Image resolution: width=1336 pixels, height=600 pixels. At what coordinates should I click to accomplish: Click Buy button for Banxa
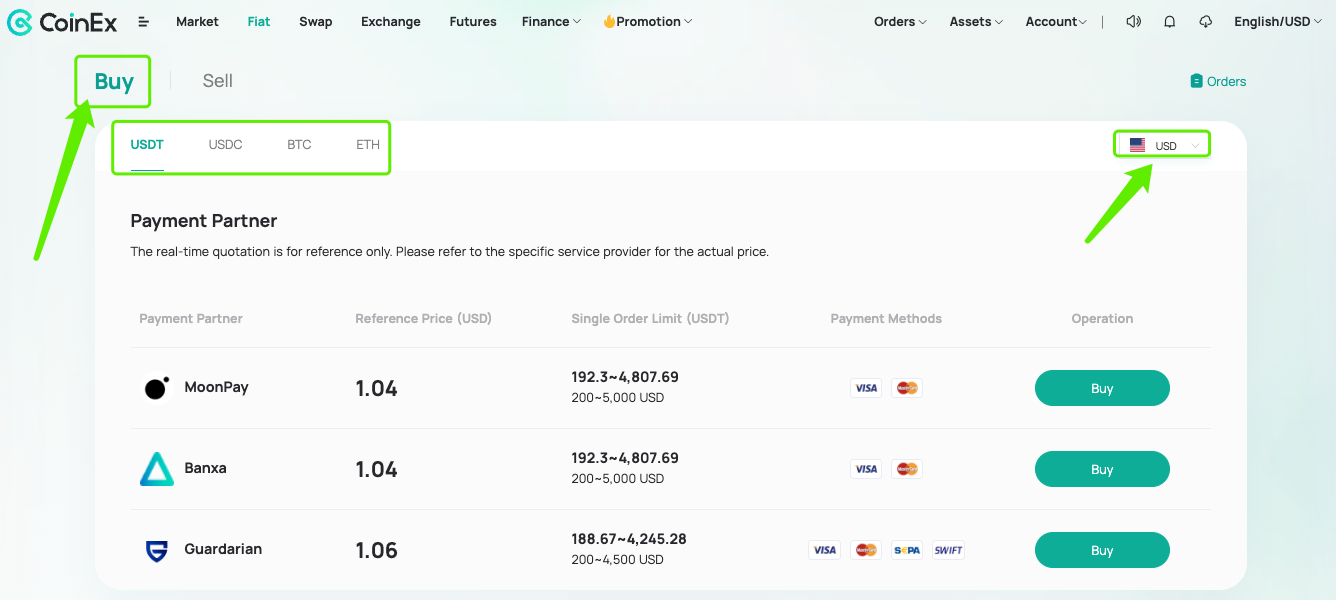click(x=1102, y=469)
